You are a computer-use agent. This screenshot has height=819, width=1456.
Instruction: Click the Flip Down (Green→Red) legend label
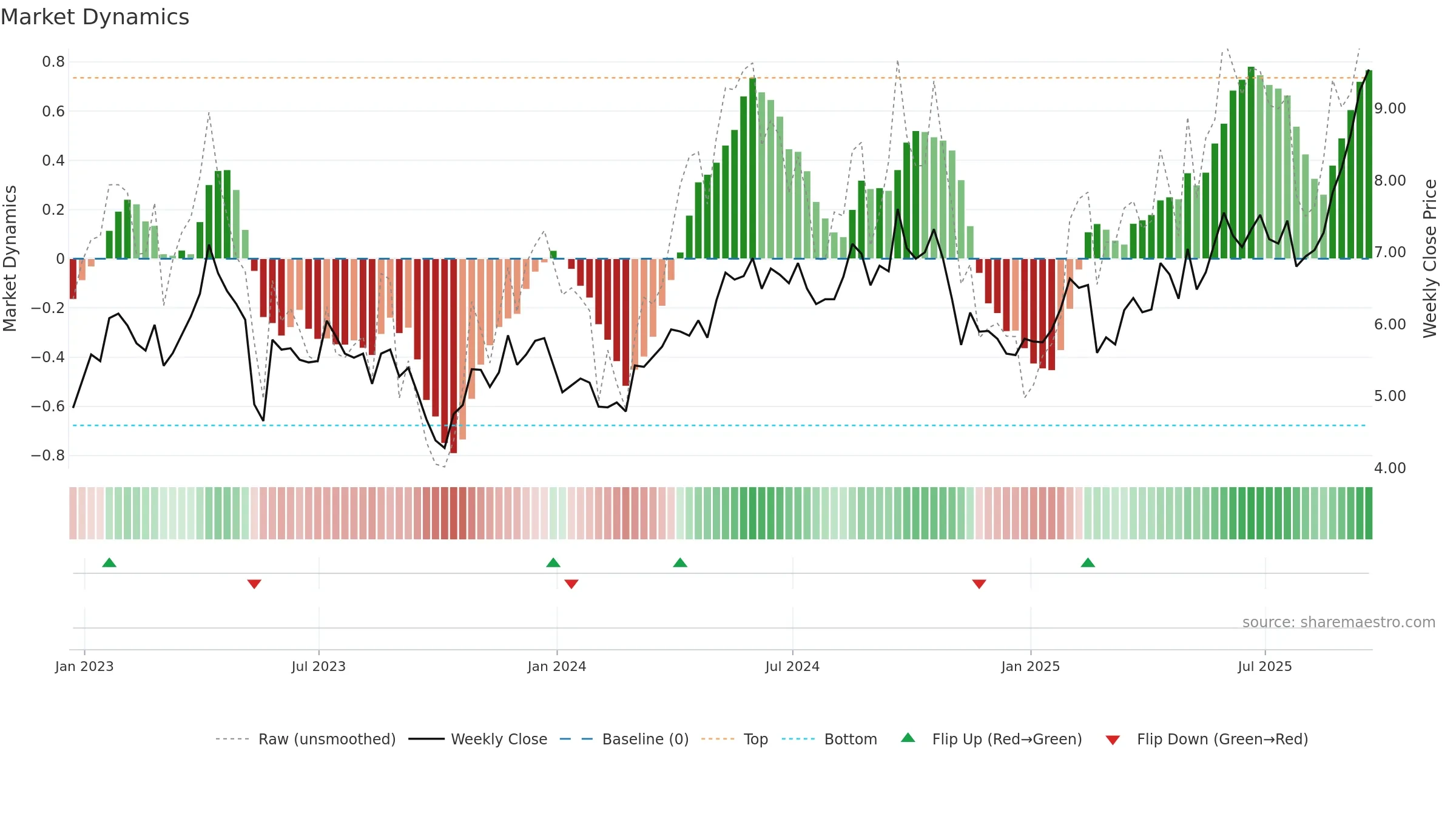tap(1222, 739)
